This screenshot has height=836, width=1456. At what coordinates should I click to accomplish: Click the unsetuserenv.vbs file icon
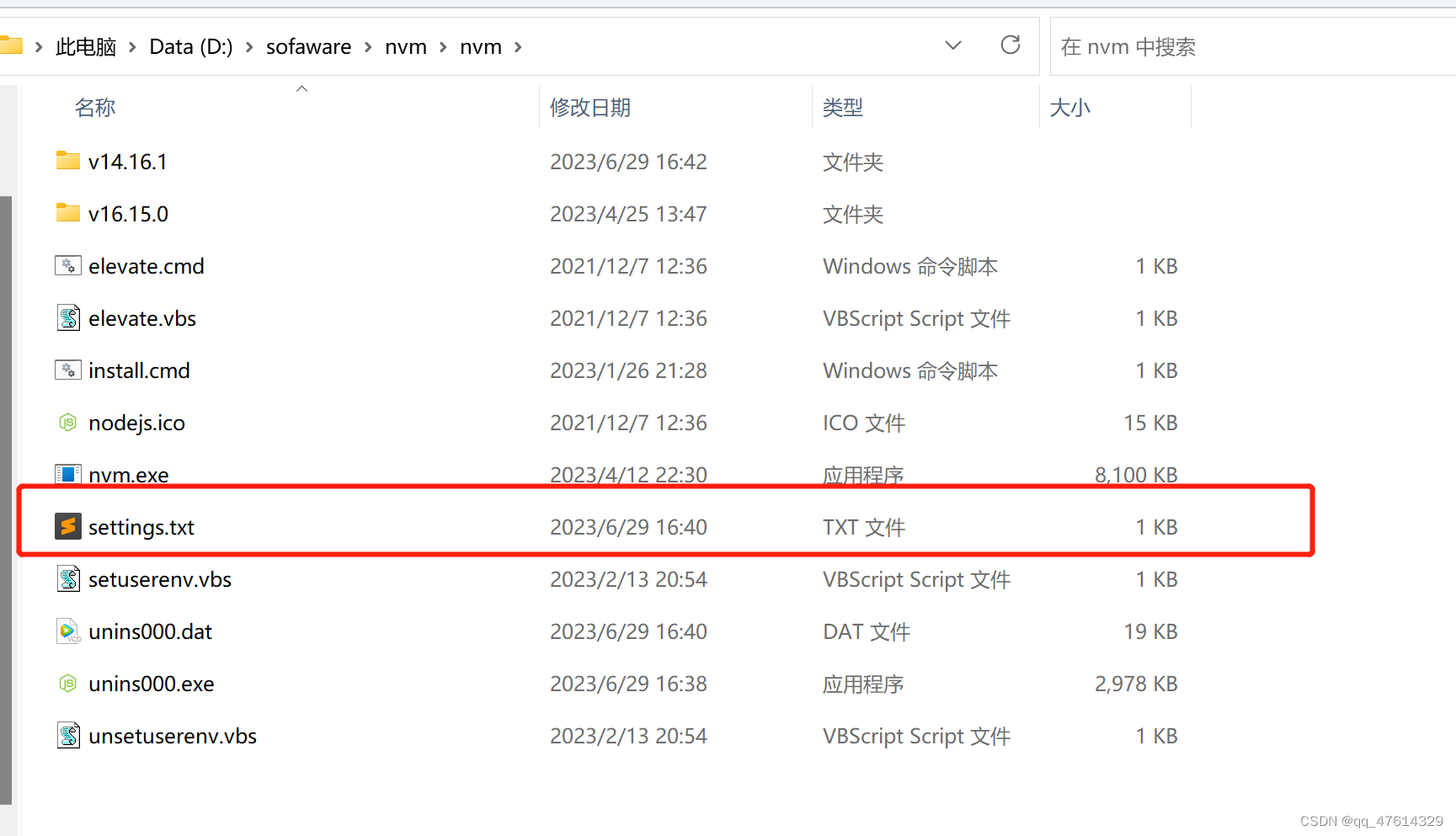[x=68, y=735]
